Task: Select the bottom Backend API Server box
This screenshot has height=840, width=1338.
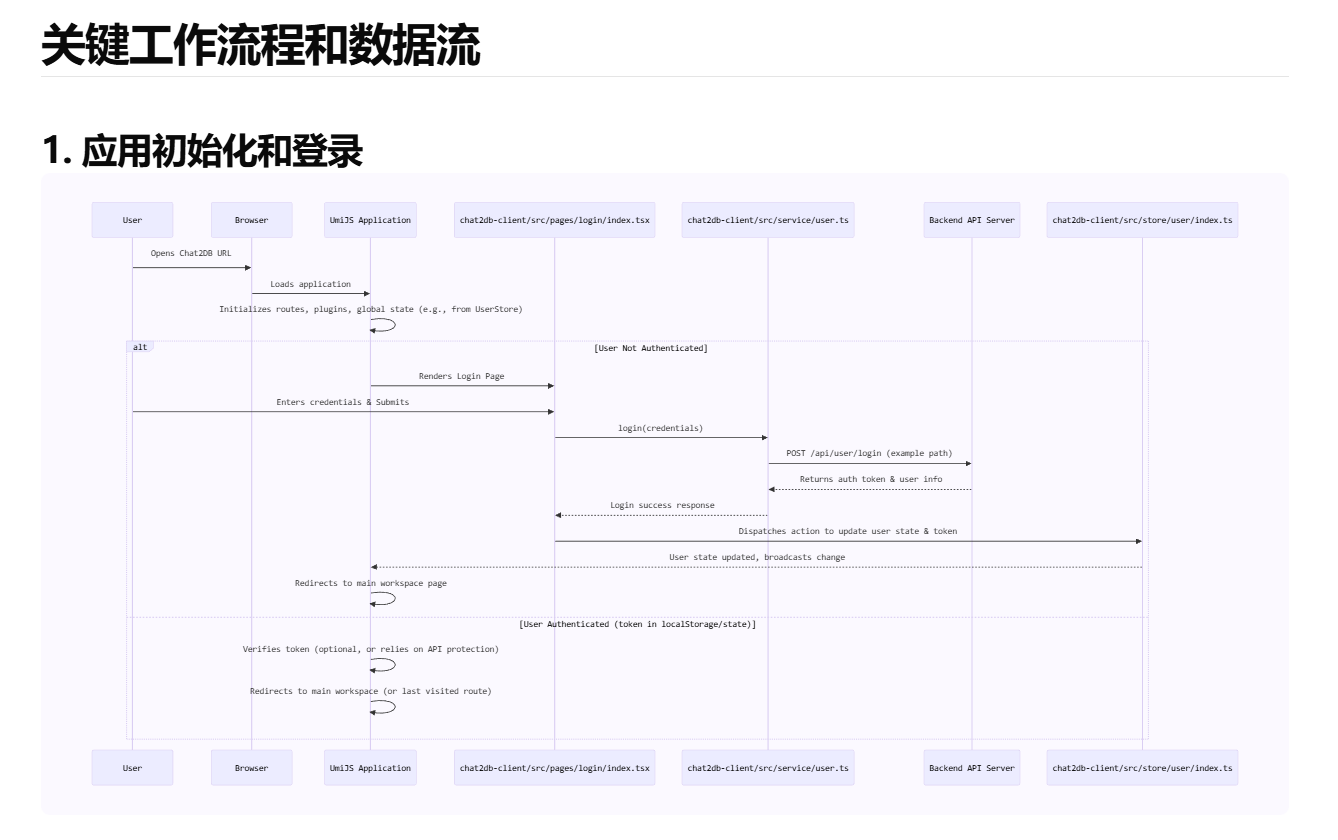Action: point(971,767)
